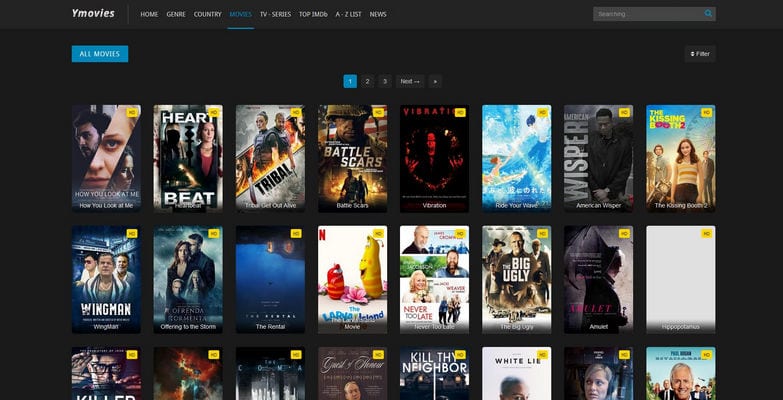Open the Kill Thy Neighbor poster
The width and height of the screenshot is (783, 400).
[x=434, y=374]
